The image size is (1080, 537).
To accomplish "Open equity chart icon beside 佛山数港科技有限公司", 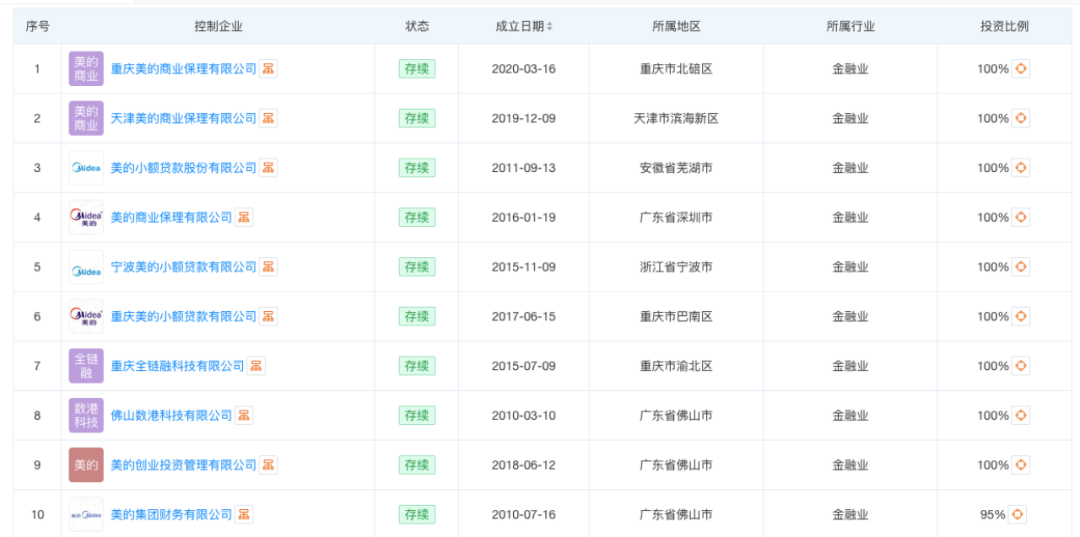I will 244,416.
